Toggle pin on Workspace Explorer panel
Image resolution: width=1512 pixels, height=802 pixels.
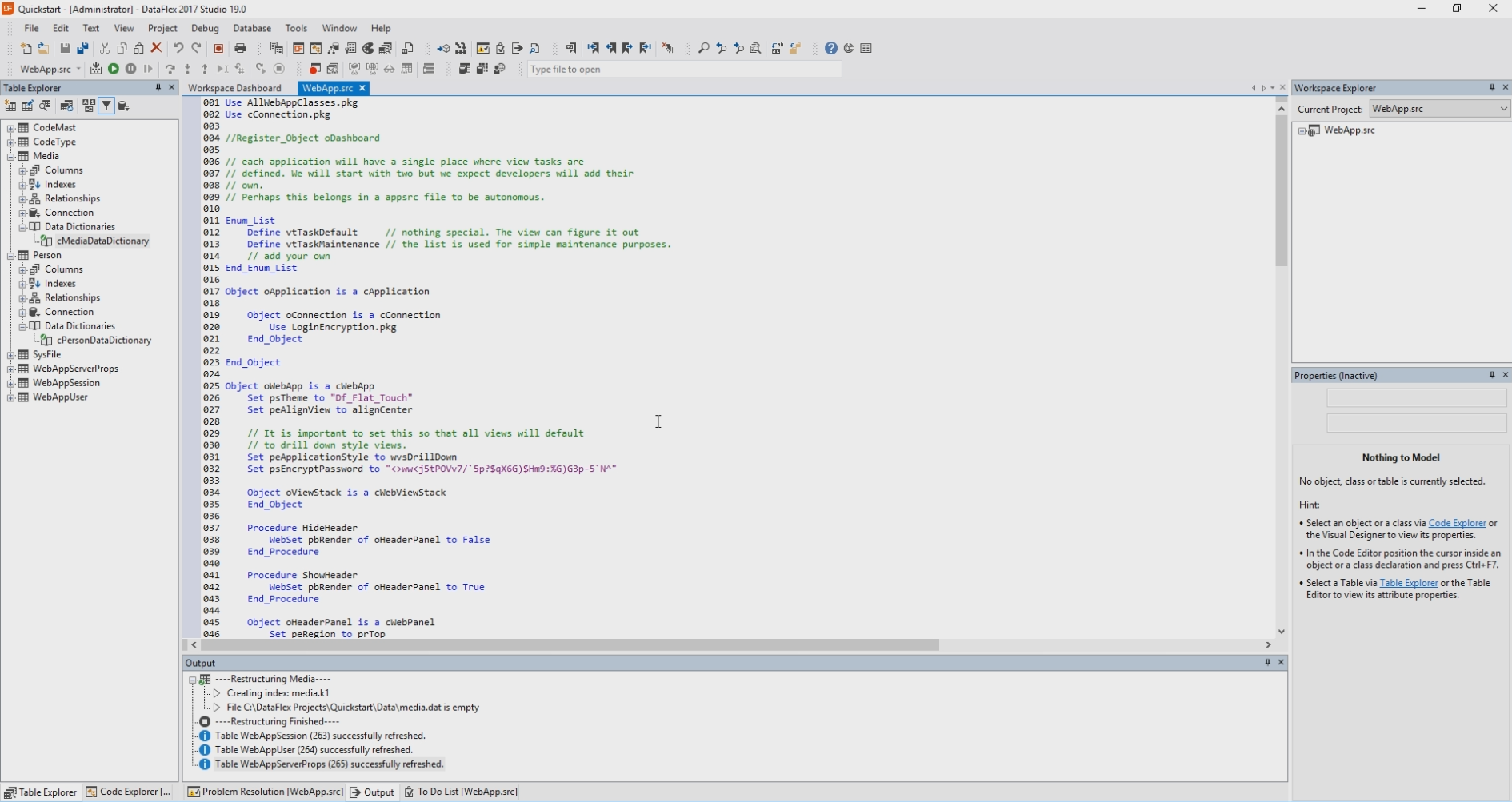[x=1492, y=88]
